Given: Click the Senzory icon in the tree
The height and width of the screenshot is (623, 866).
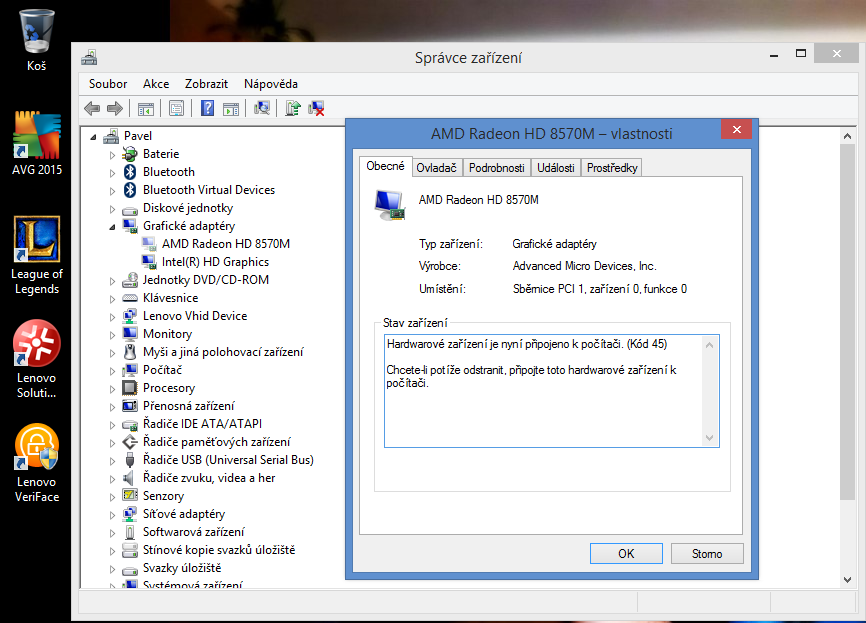Looking at the screenshot, I should coord(130,495).
